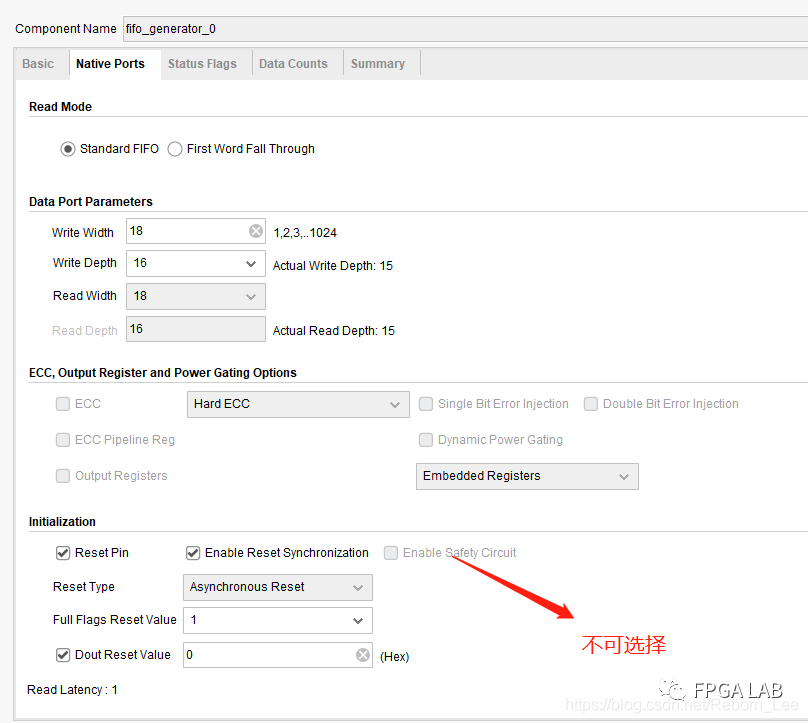The height and width of the screenshot is (723, 808).
Task: Click the 'Write Depth' label
Action: click(x=85, y=263)
